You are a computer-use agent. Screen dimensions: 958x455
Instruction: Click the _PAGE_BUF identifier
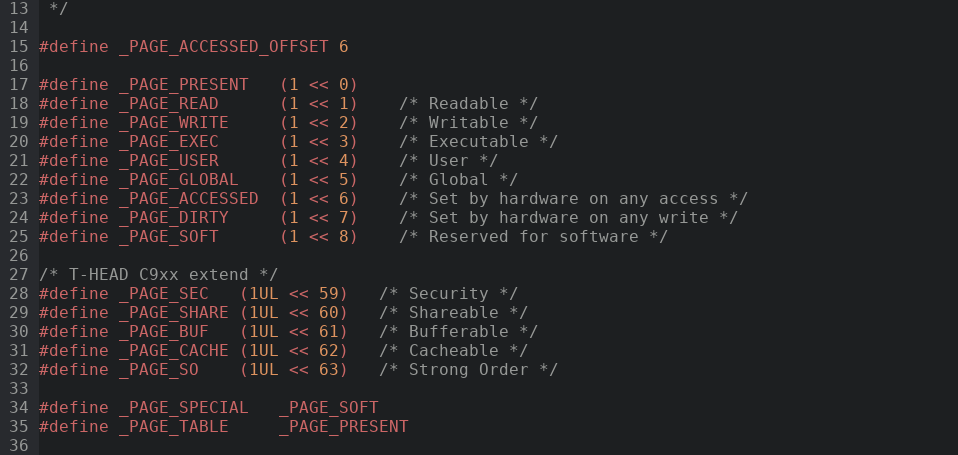pos(163,331)
